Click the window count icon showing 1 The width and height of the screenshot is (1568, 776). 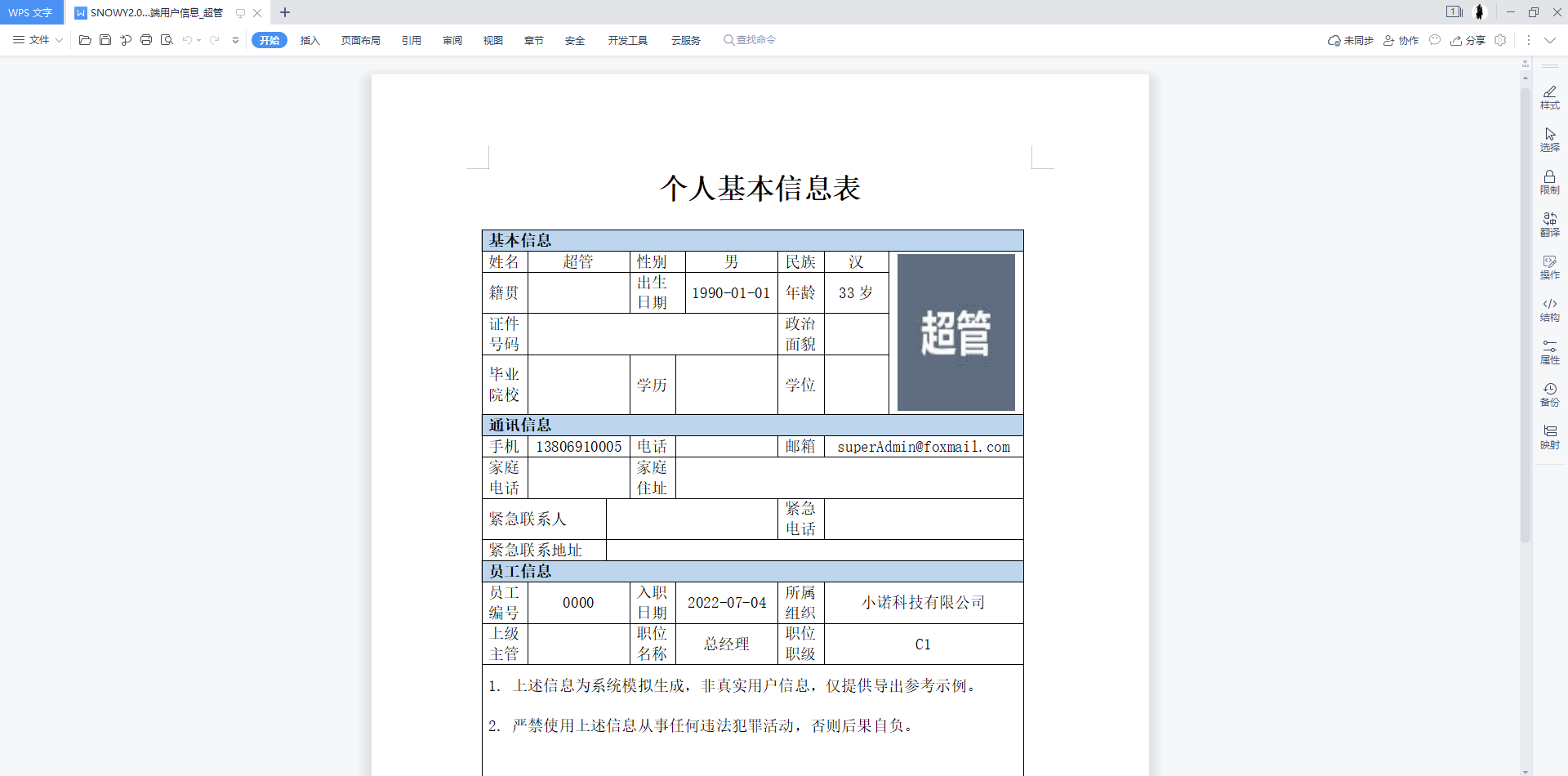coord(1454,12)
